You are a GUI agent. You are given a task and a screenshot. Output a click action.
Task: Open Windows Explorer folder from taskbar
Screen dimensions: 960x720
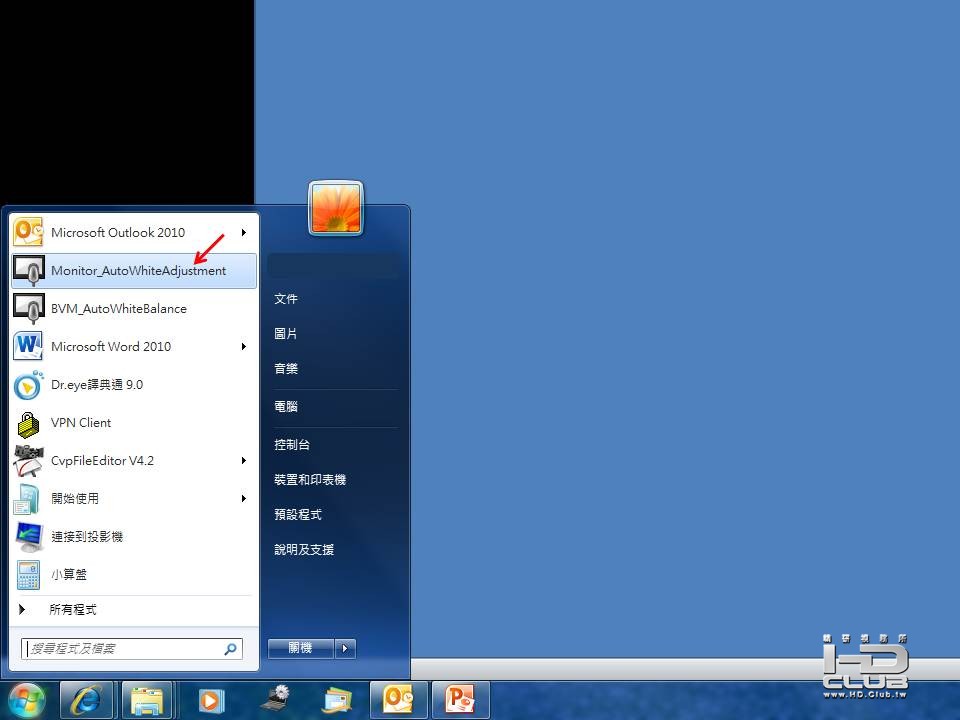click(x=147, y=700)
